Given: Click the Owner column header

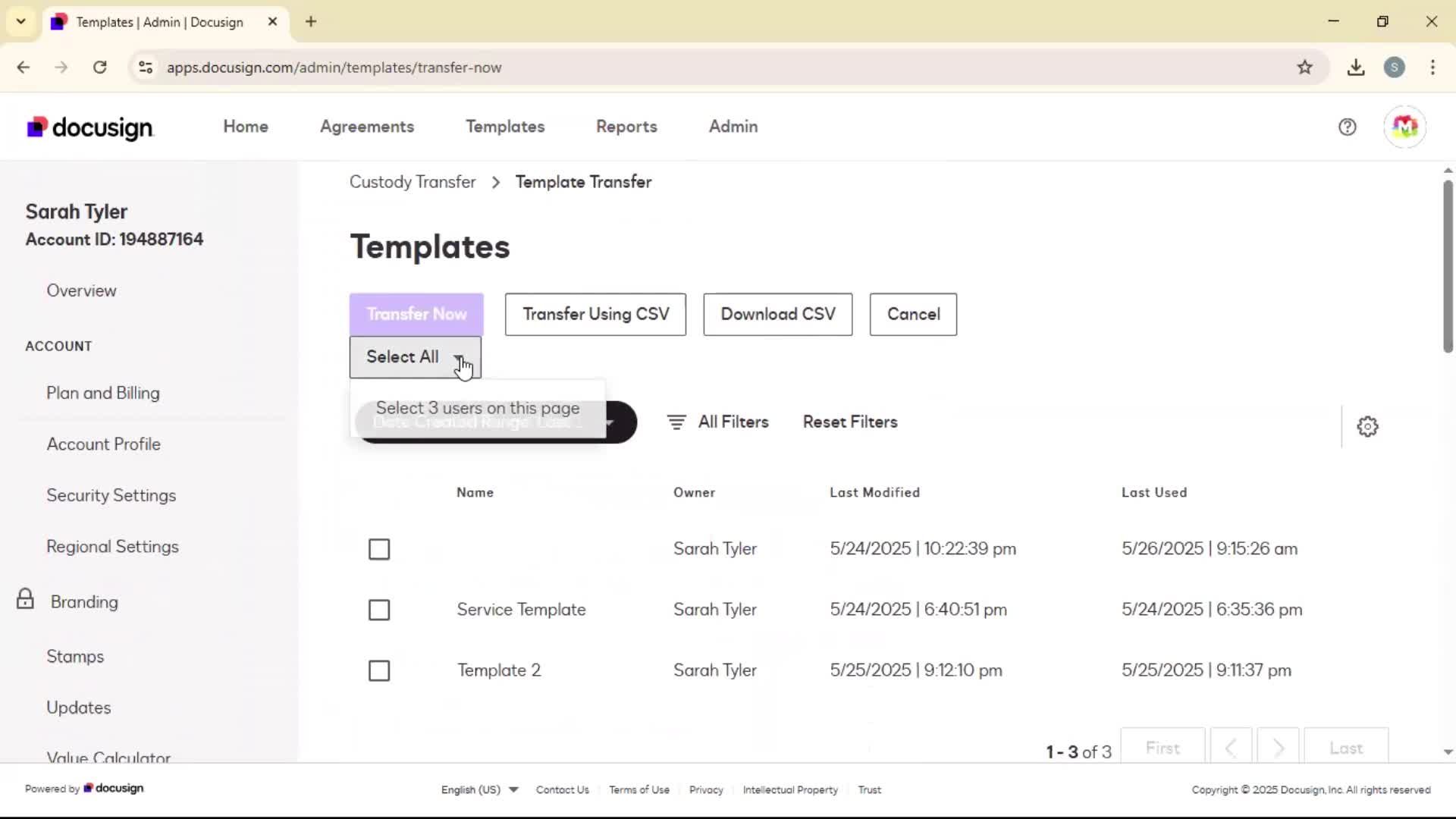Looking at the screenshot, I should pyautogui.click(x=694, y=493).
